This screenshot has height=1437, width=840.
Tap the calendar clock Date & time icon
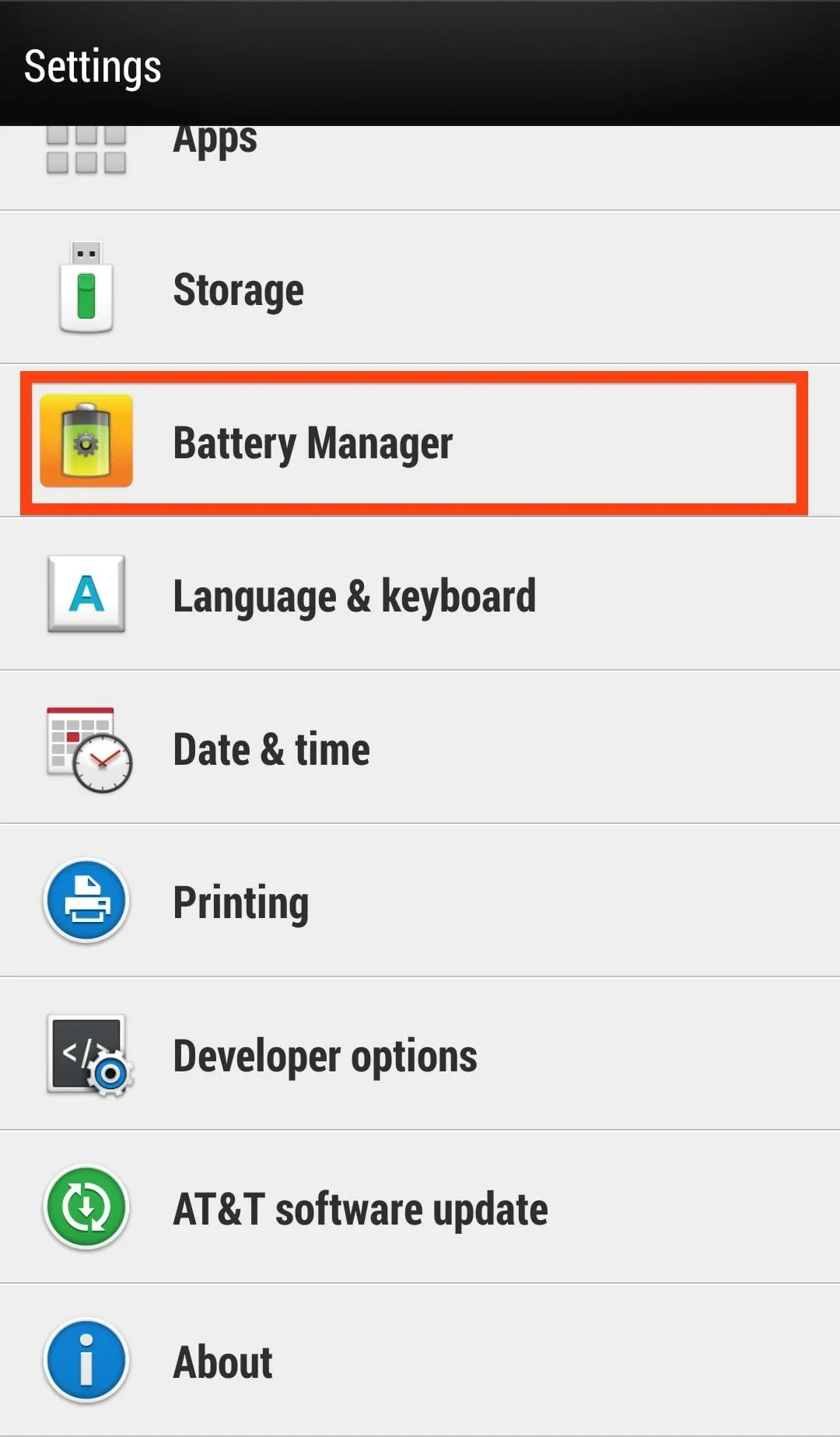(89, 749)
